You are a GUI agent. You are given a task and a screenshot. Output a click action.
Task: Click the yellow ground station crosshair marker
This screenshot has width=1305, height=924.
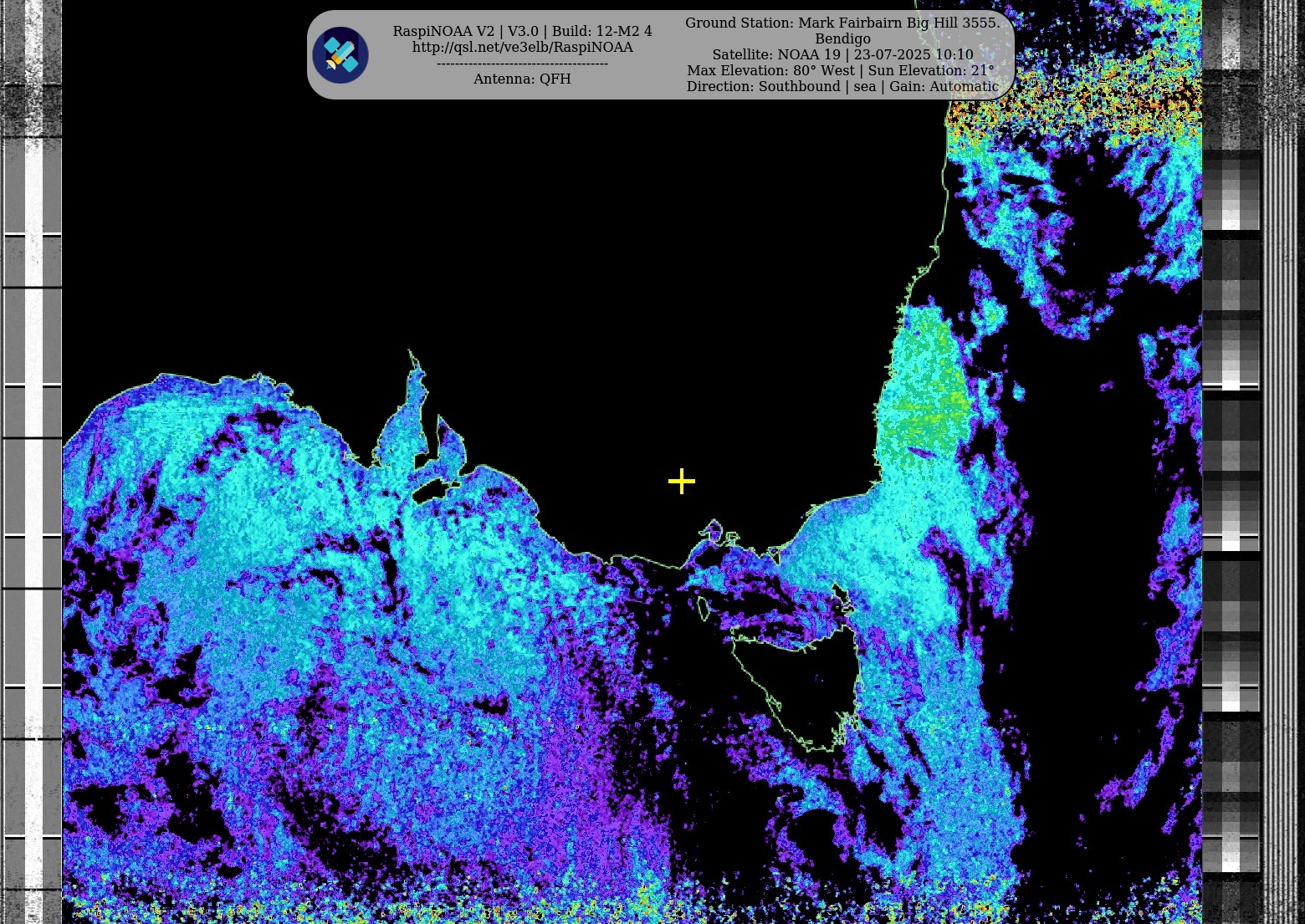pos(682,481)
